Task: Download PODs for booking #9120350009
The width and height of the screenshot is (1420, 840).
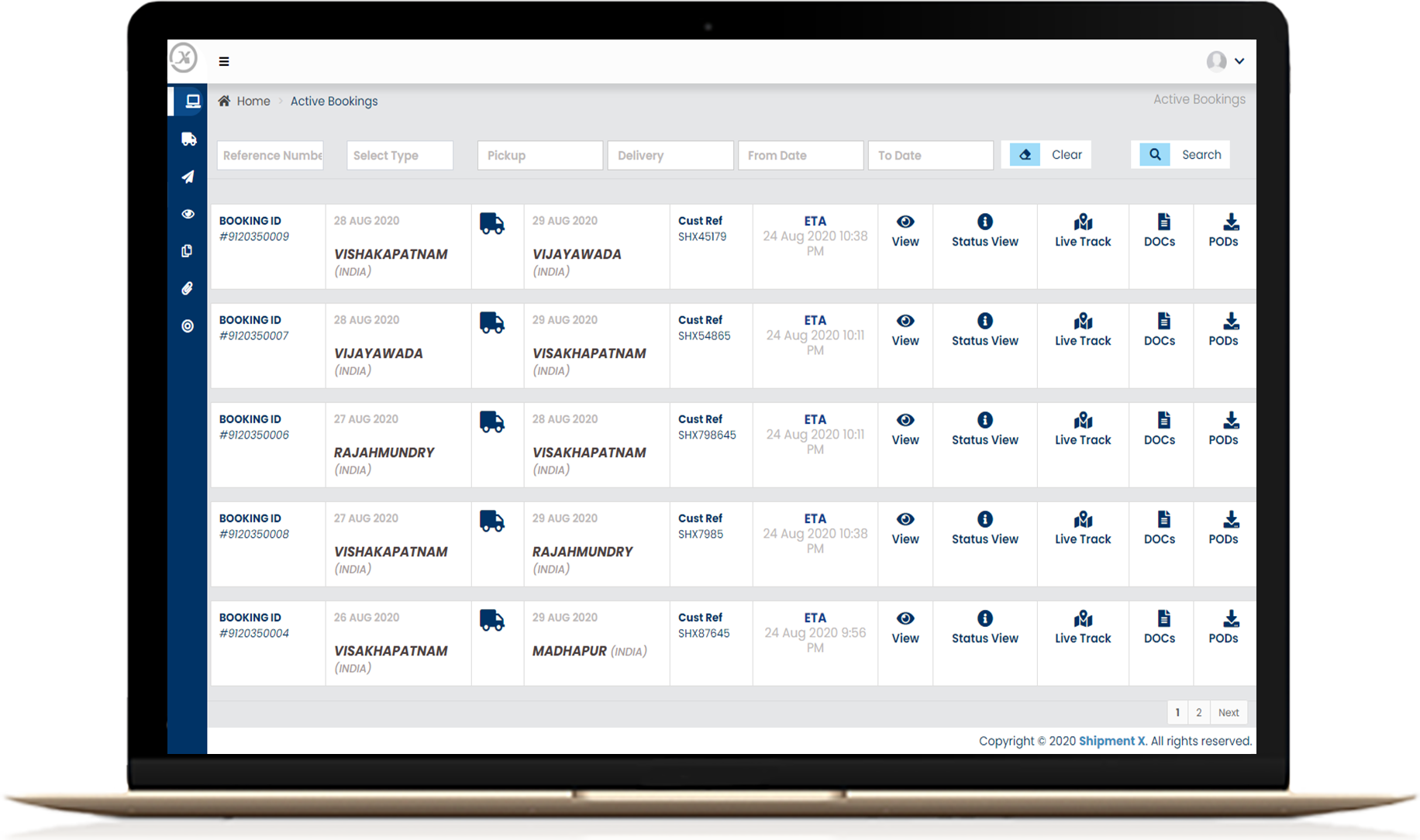Action: click(x=1223, y=231)
